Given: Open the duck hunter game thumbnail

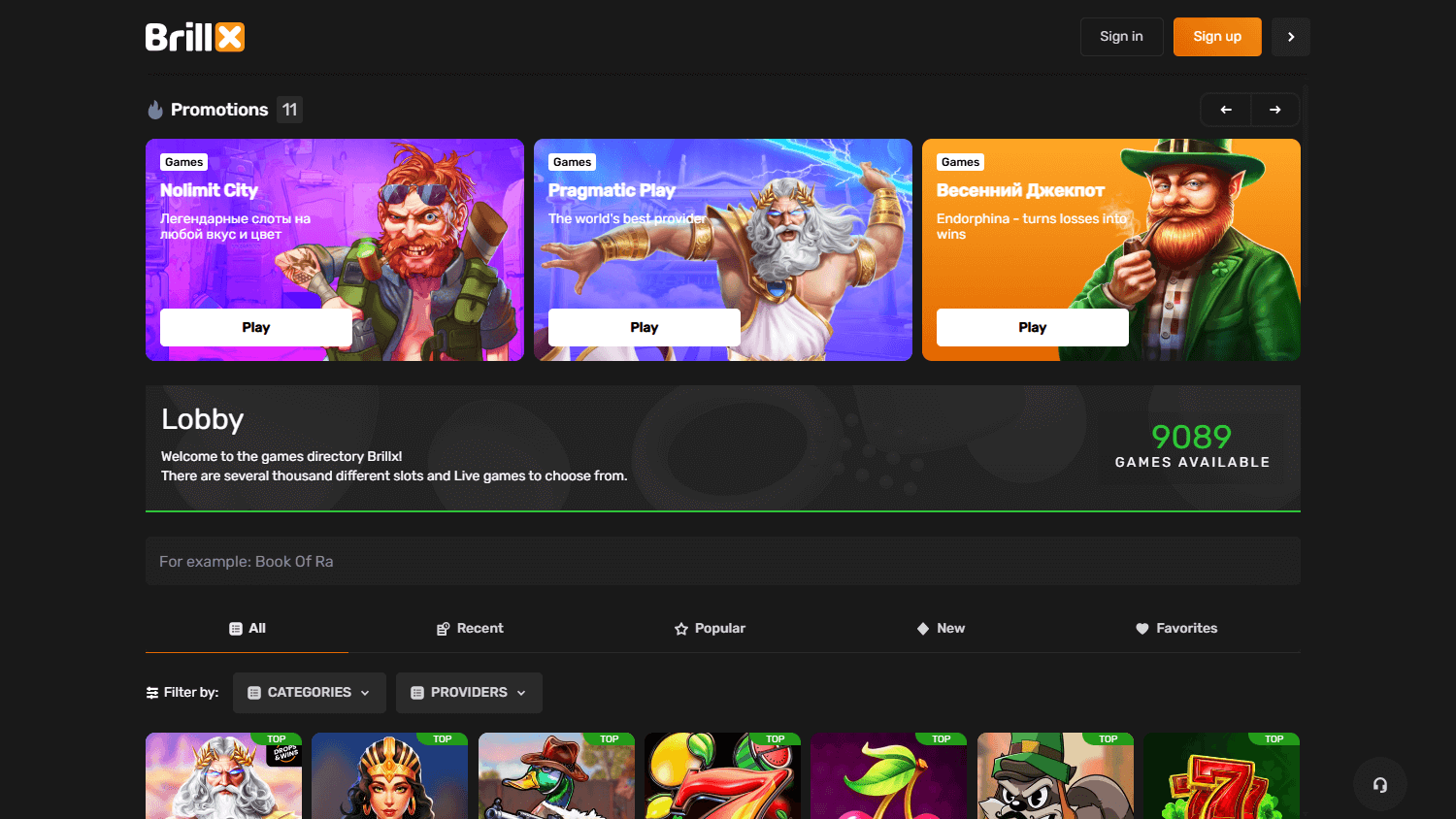Looking at the screenshot, I should coord(556,775).
